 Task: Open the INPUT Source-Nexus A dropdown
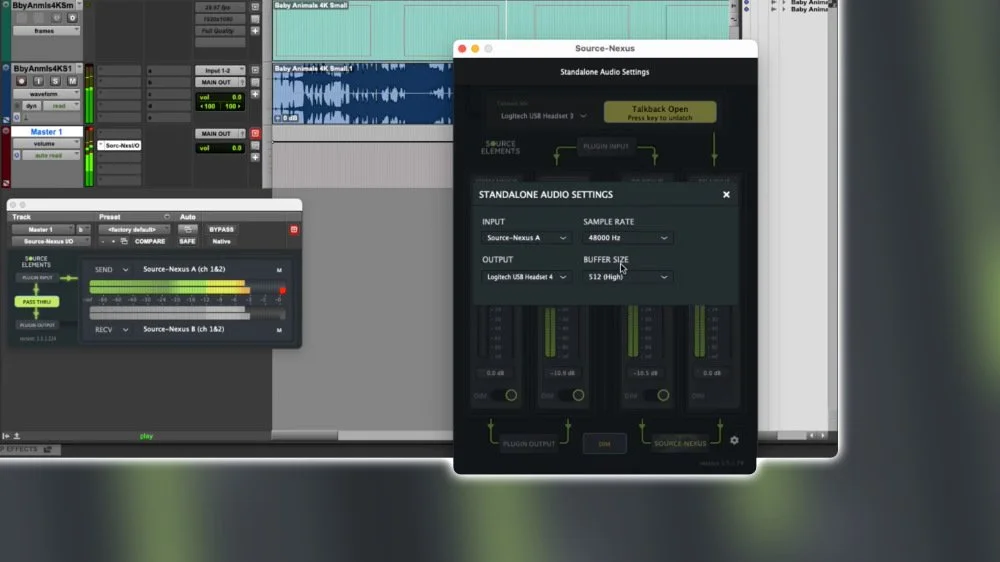[x=526, y=238]
